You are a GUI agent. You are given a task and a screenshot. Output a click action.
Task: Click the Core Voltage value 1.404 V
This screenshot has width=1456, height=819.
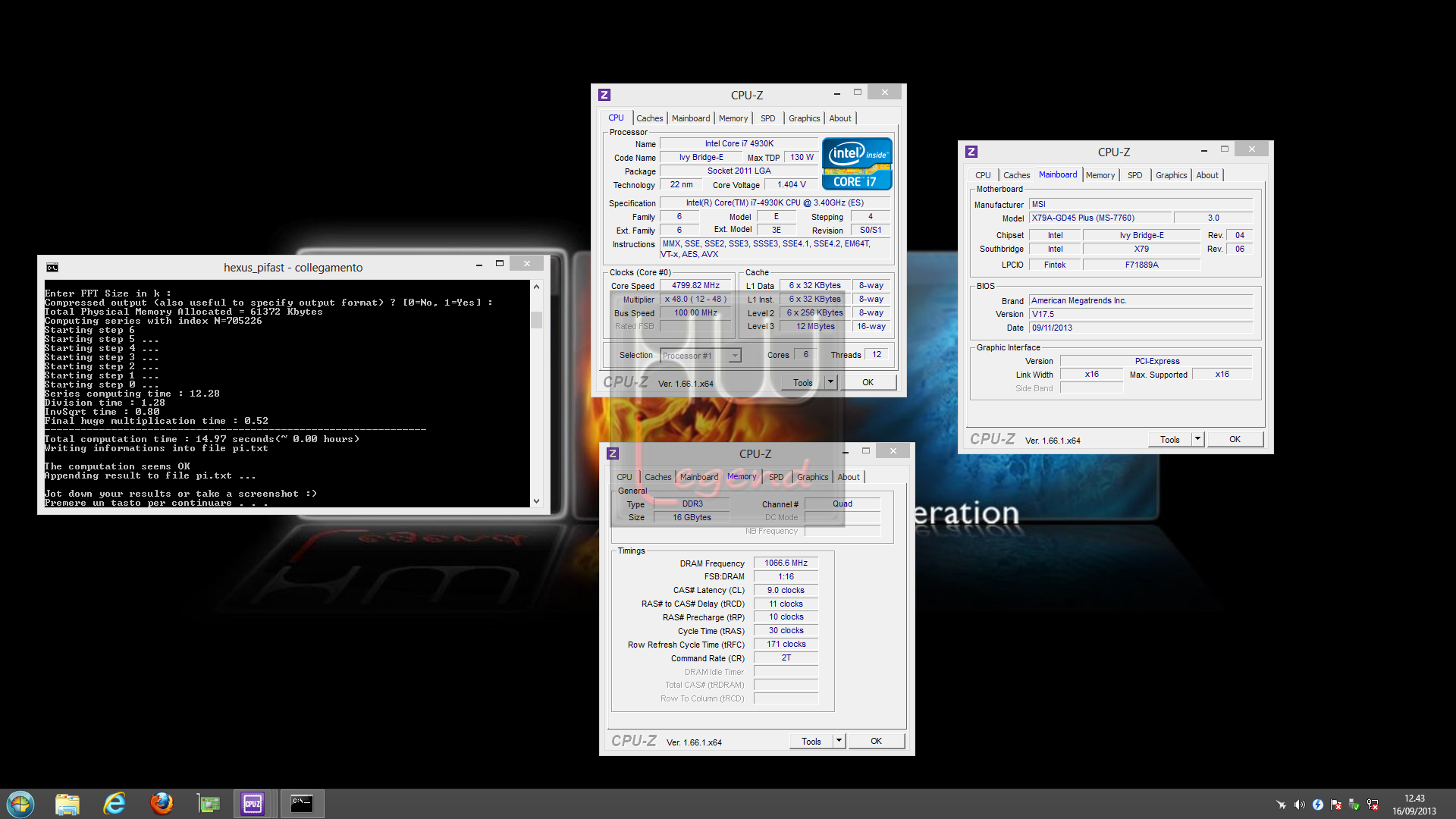792,184
